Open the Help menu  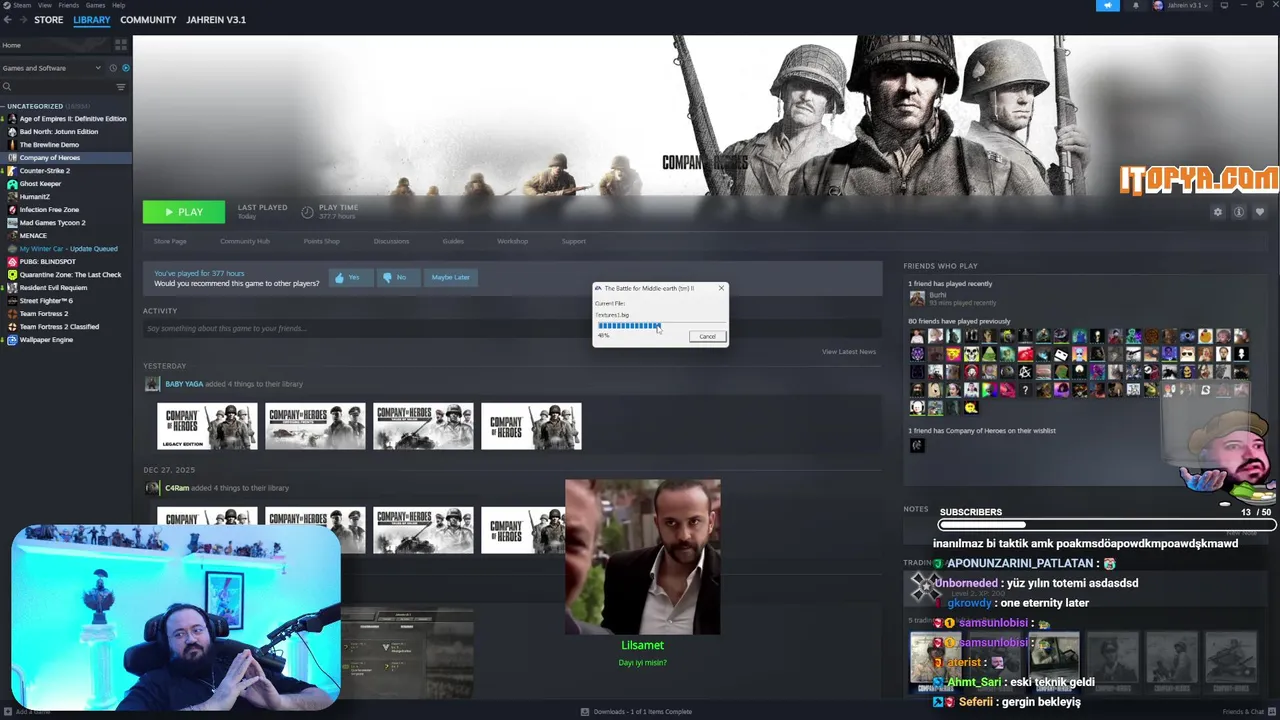click(x=119, y=5)
